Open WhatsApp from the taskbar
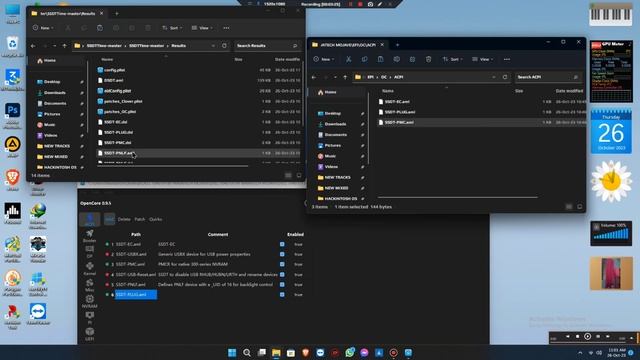Screen dimensions: 640x360 (x=350, y=353)
